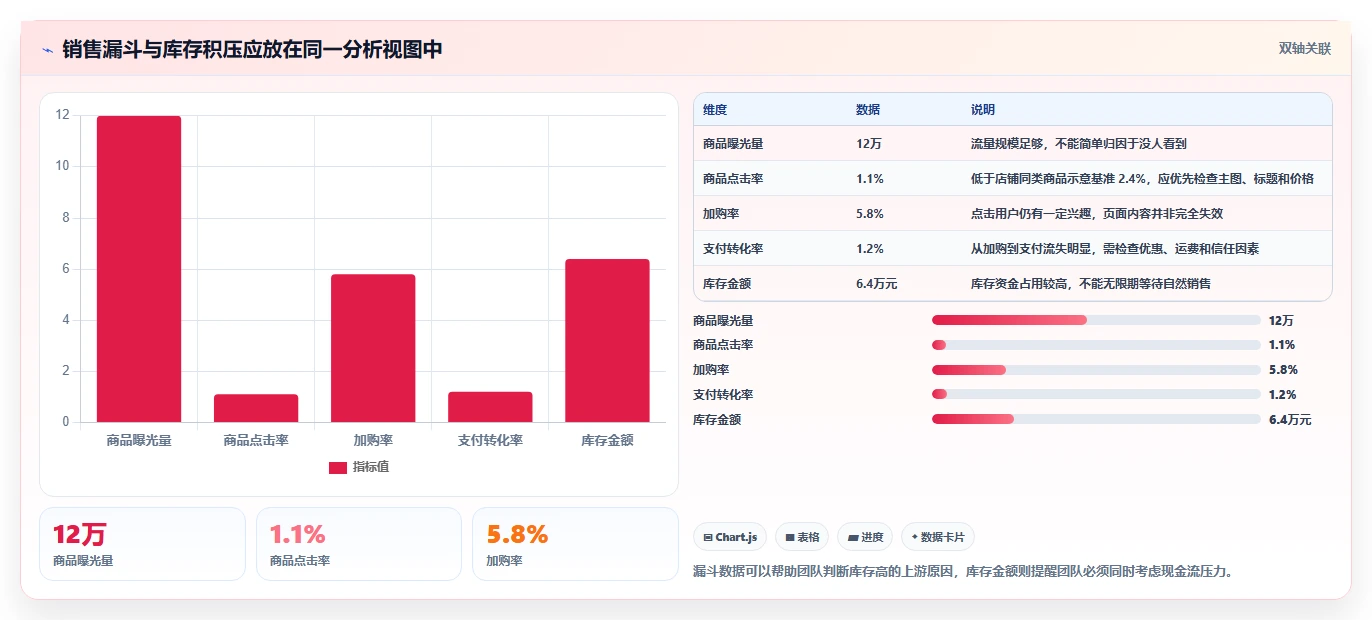Click the page title 销售漏斗与库存积压应放在同一分析视图中
Image resolution: width=1372 pixels, height=620 pixels.
tap(252, 50)
